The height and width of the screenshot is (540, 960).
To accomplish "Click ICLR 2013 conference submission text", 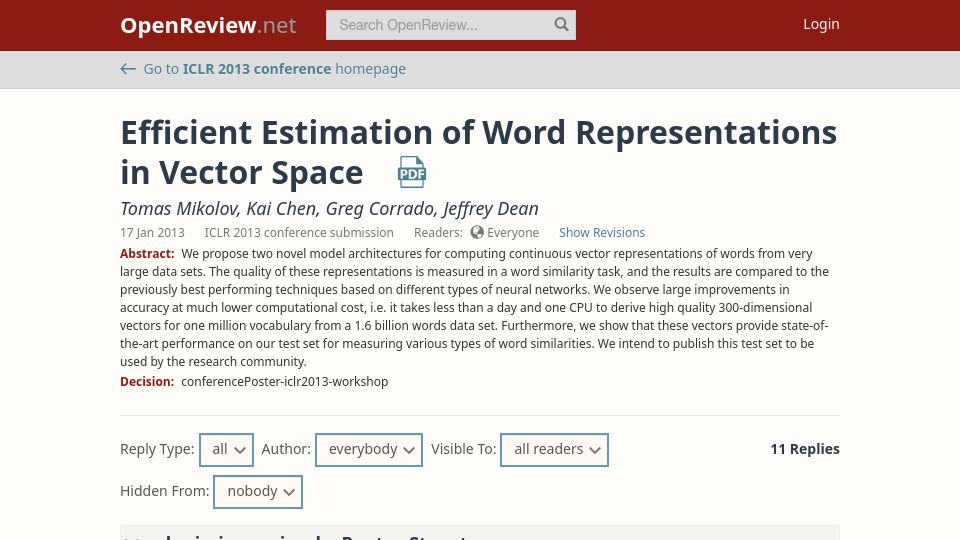I will [x=299, y=233].
